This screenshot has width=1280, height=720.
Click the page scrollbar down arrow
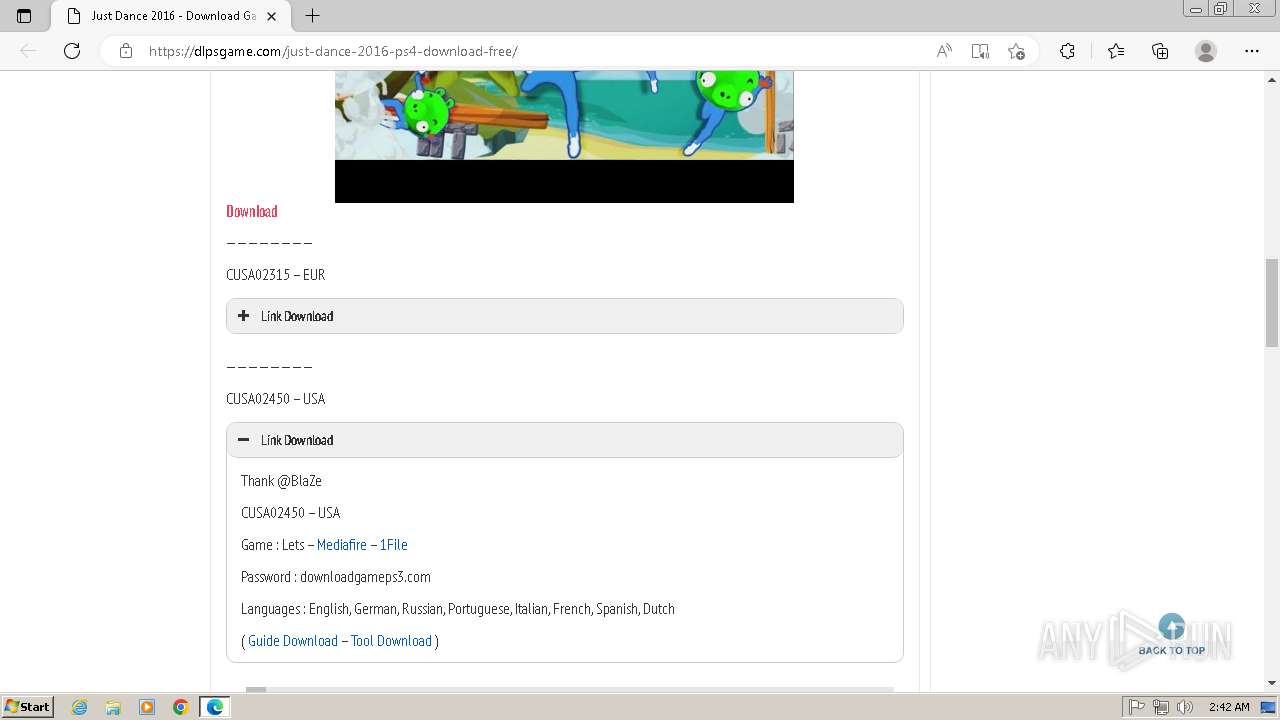[x=1272, y=683]
